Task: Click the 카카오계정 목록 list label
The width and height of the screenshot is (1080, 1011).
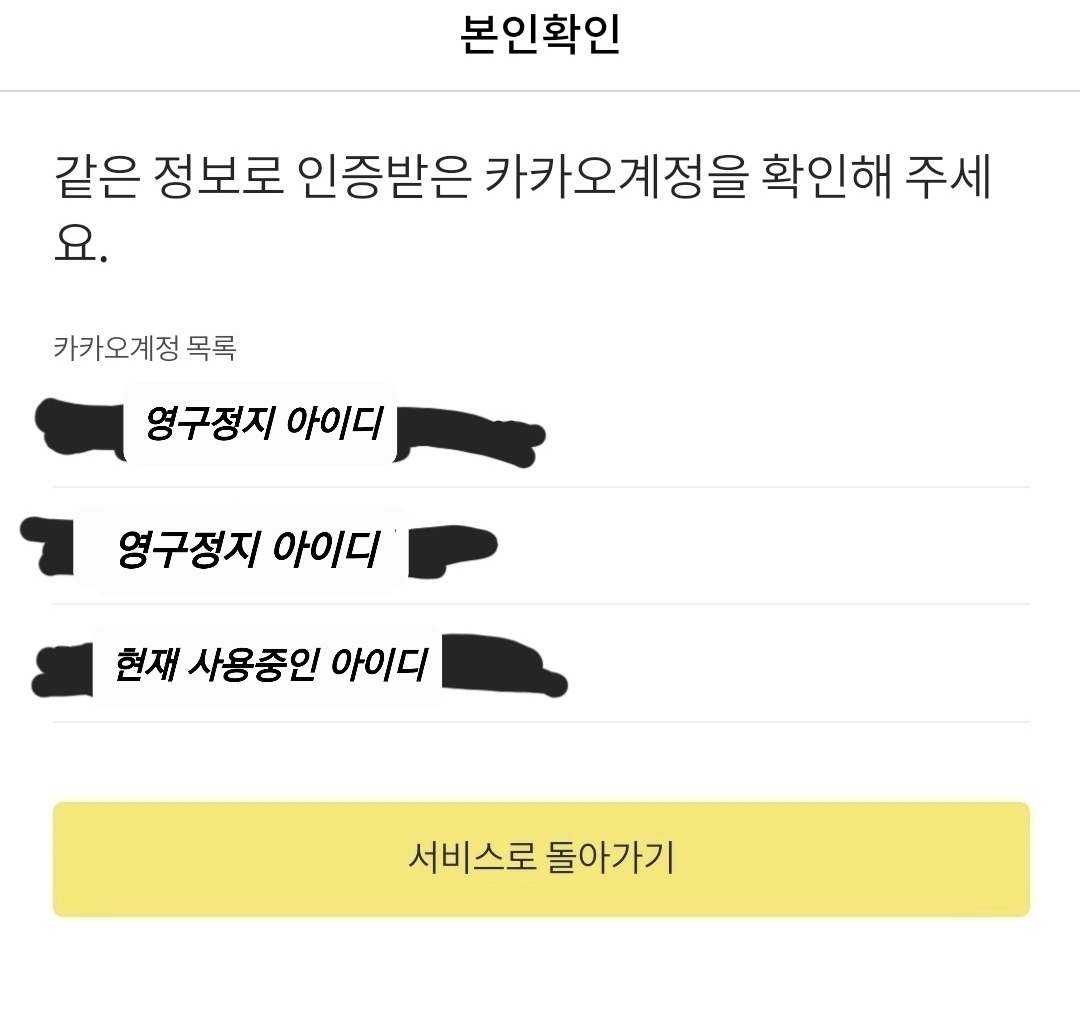Action: point(144,348)
